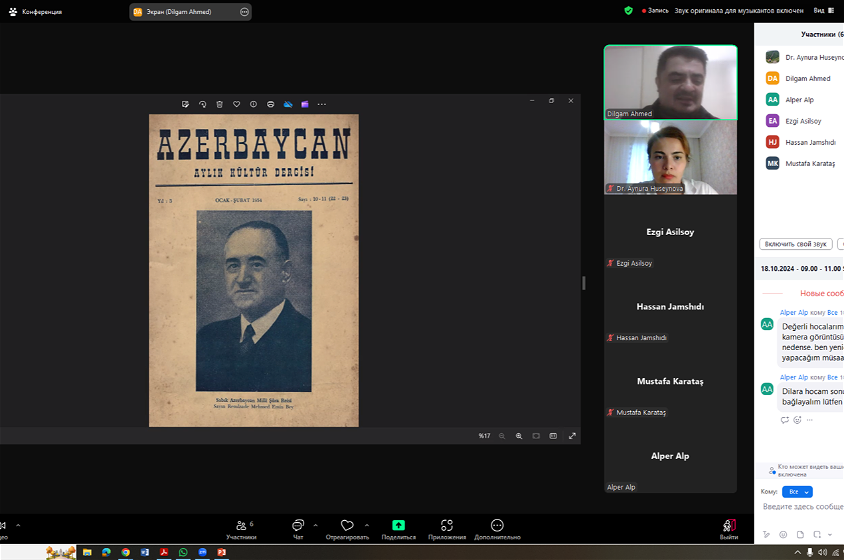The width and height of the screenshot is (844, 560).
Task: Rotate the image with the rotate icon
Action: 202,104
